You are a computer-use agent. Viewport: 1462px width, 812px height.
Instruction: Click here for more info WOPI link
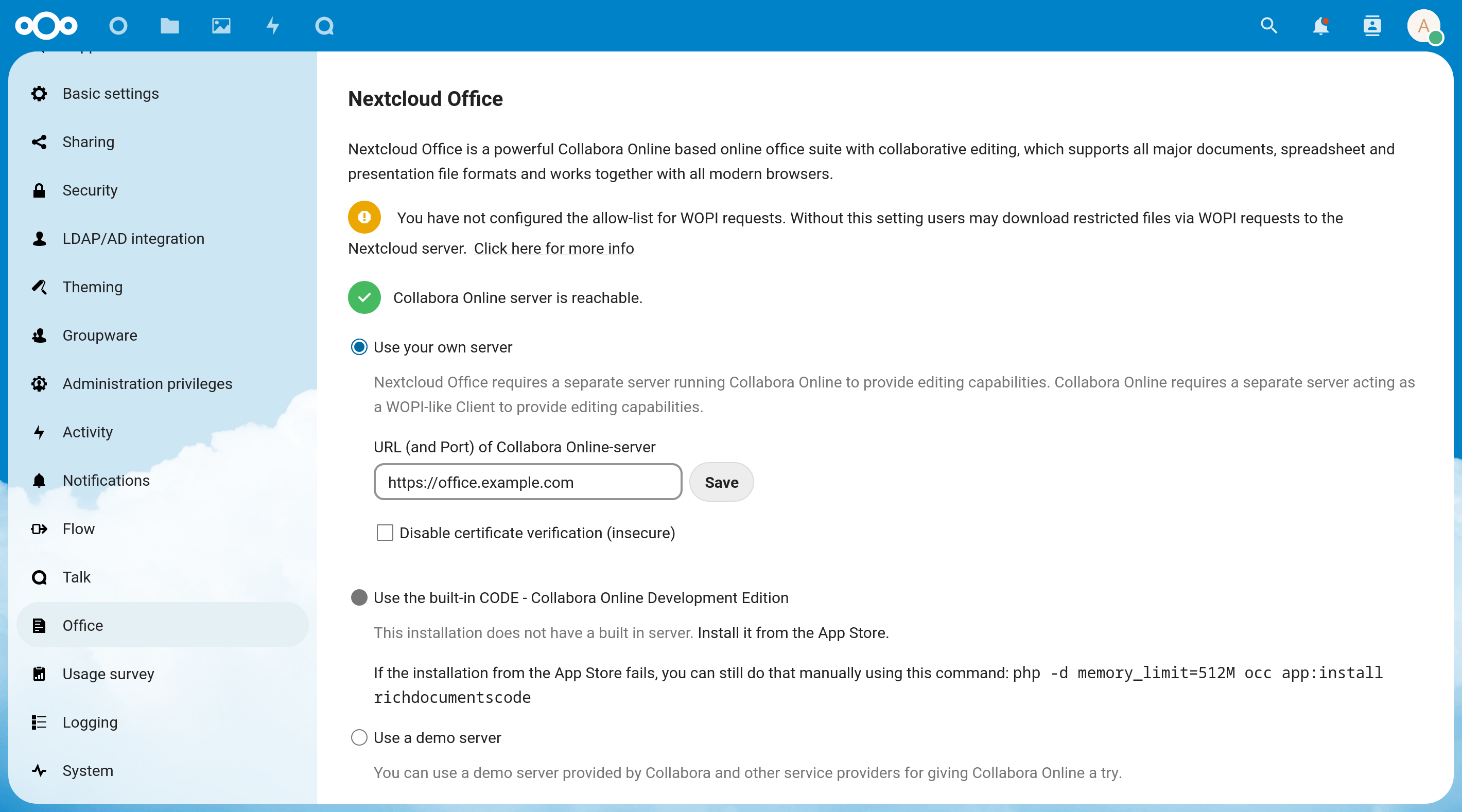[554, 248]
